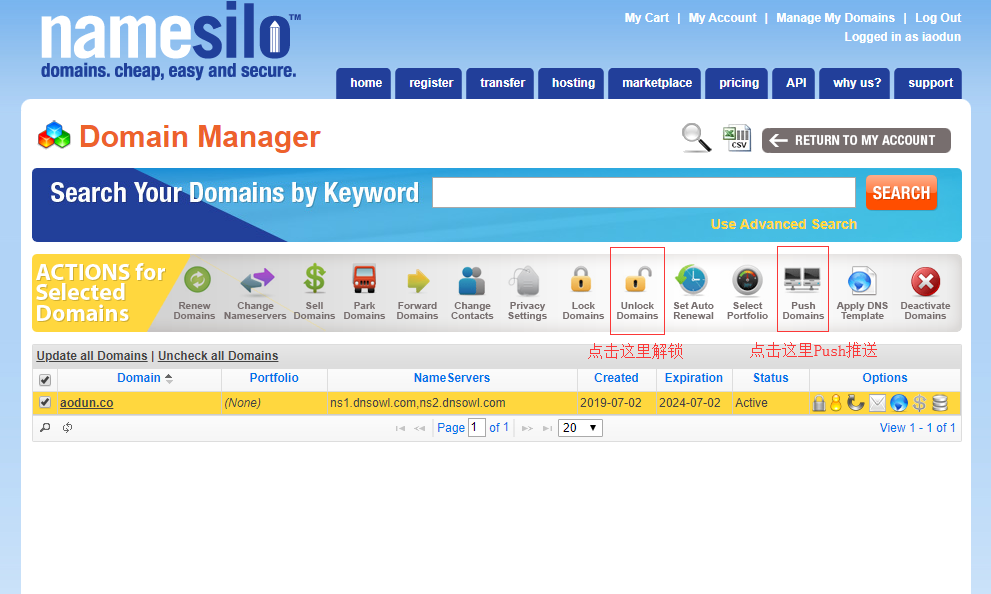
Task: Open the hosting navigation tab
Action: point(573,83)
